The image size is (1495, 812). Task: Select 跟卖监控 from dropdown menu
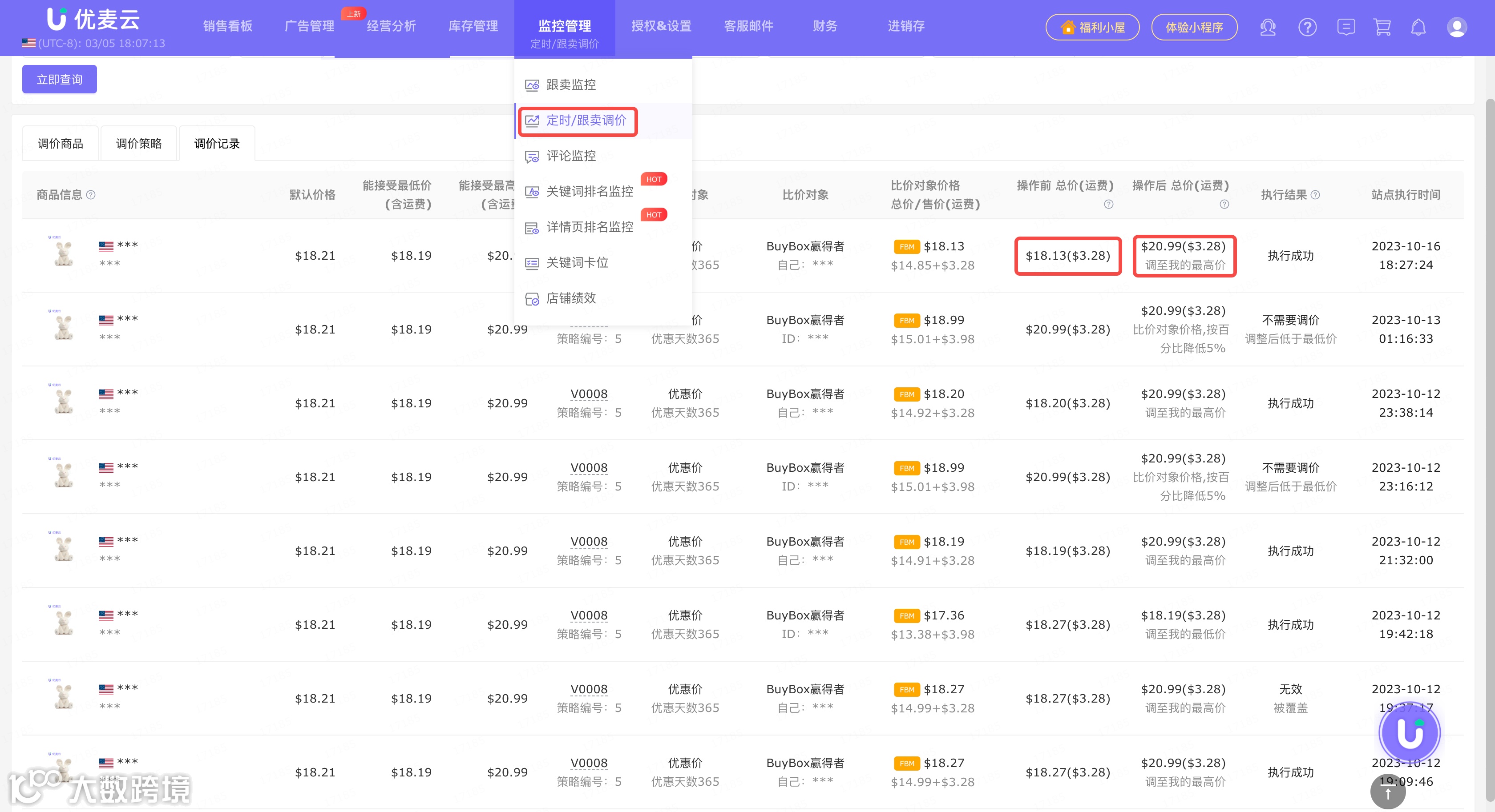coord(570,84)
